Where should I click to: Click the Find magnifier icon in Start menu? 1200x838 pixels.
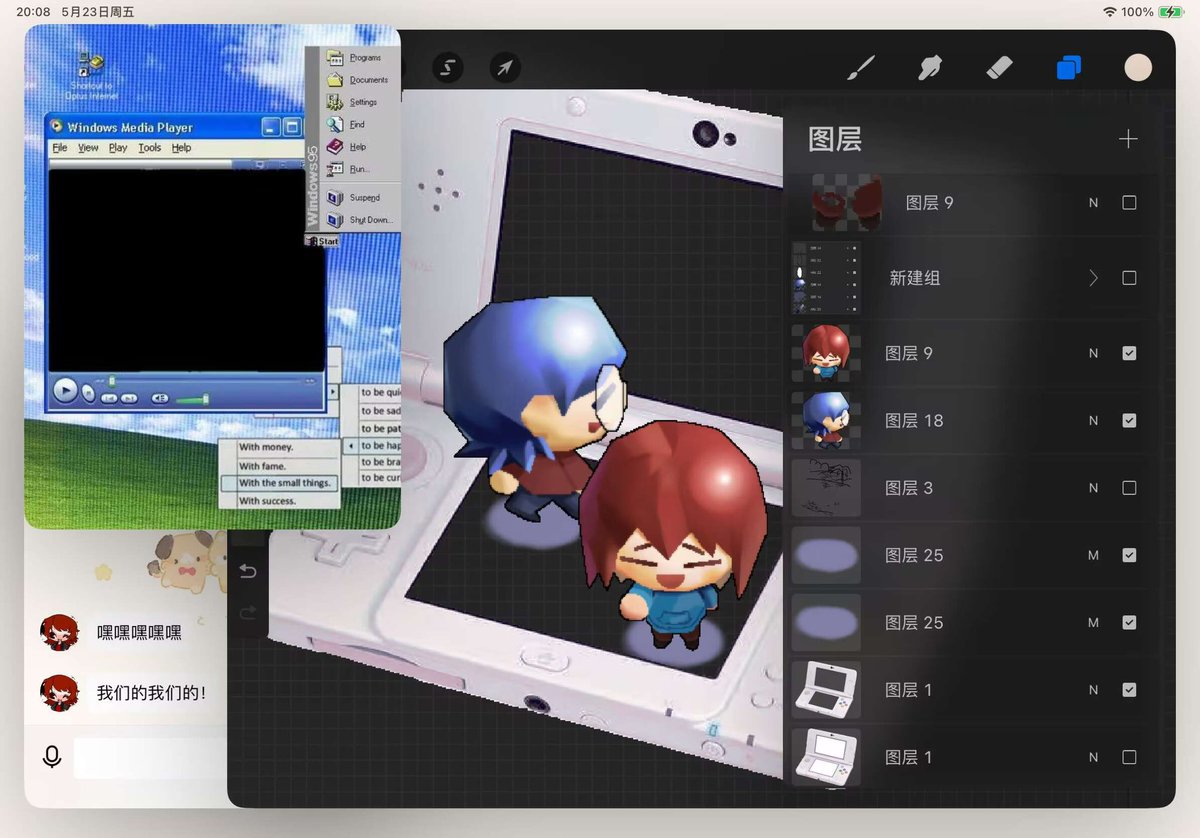336,125
